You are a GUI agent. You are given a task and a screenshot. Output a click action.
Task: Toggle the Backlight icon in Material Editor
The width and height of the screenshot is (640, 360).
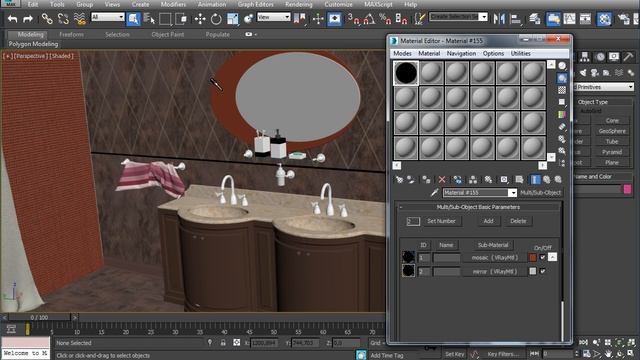562,78
